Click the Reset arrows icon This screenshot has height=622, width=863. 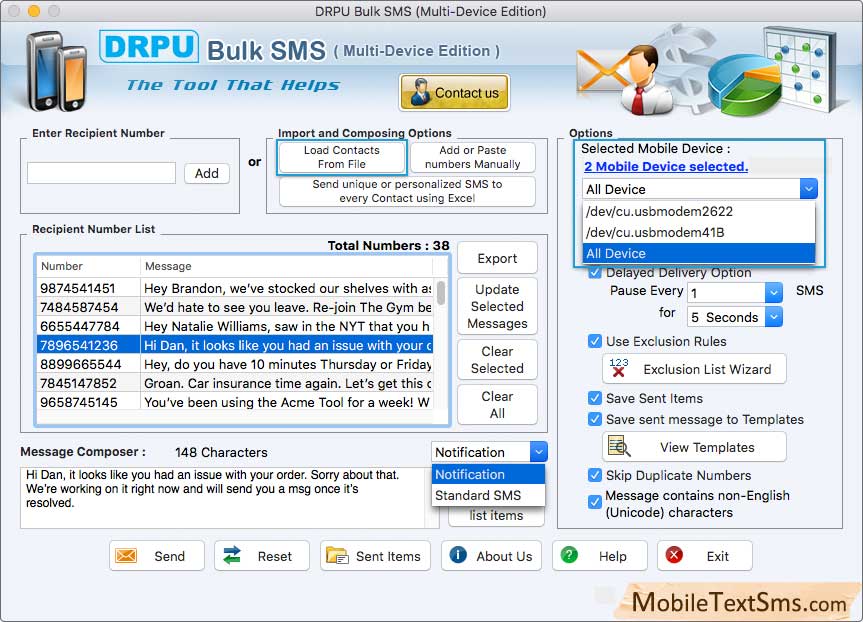[232, 555]
